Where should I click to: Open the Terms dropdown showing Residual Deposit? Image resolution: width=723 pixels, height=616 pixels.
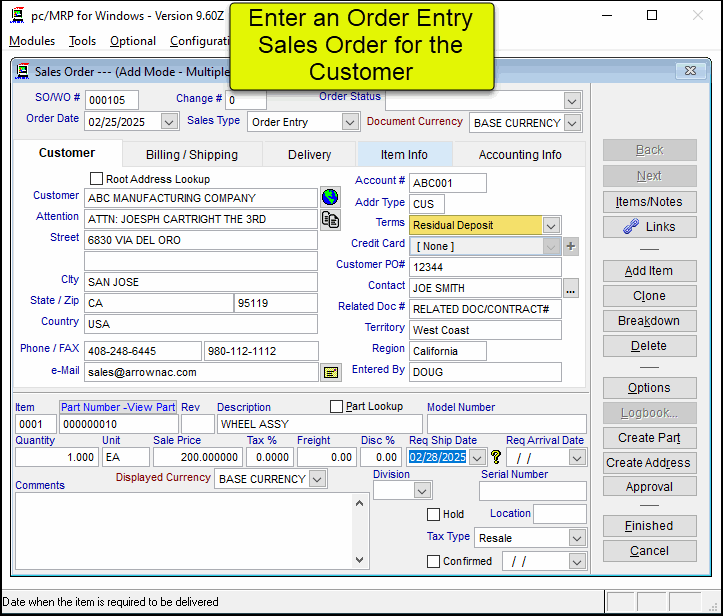coord(551,225)
